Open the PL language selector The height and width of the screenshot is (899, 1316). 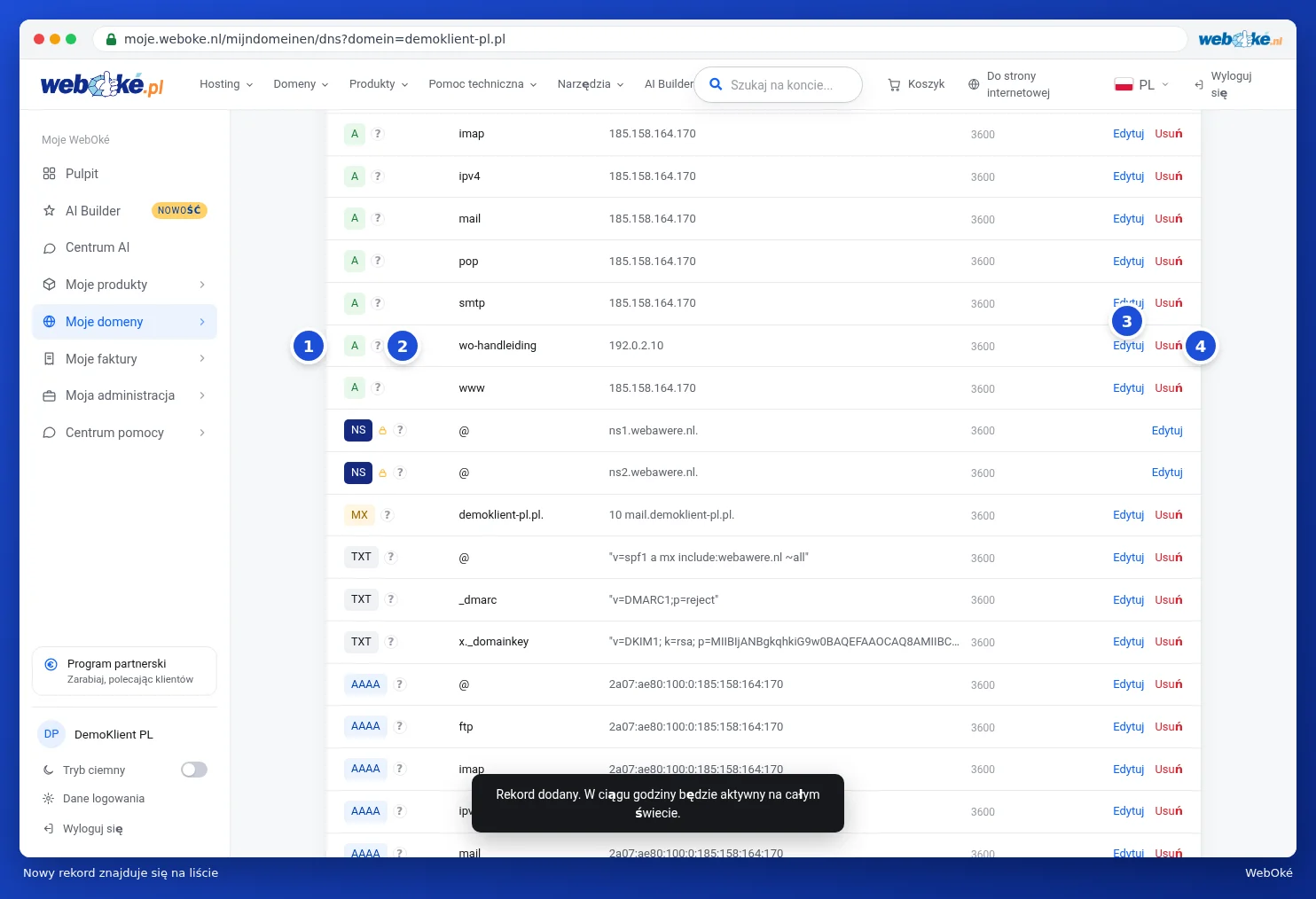coord(1141,85)
